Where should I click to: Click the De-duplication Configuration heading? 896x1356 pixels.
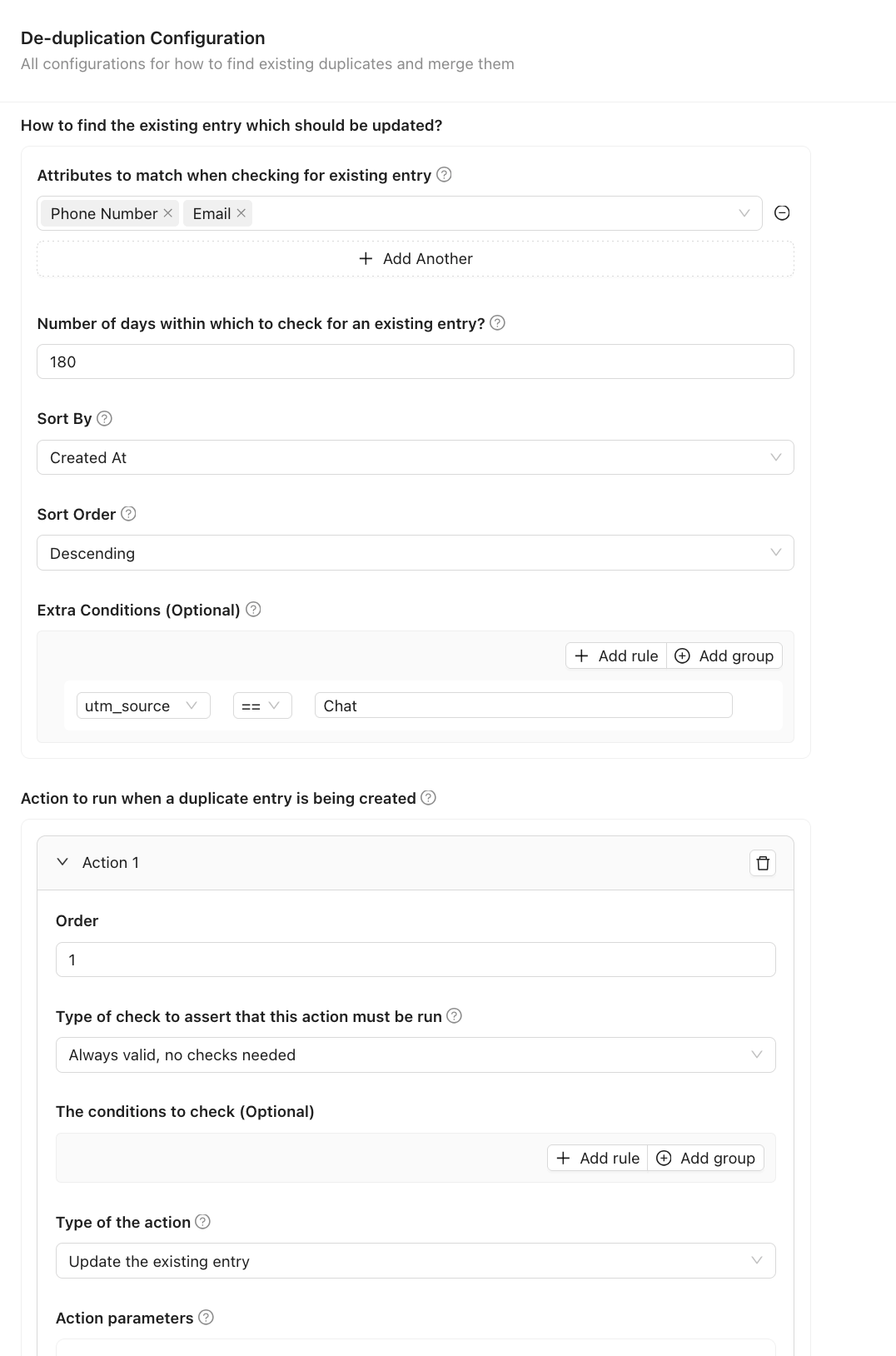click(x=142, y=37)
